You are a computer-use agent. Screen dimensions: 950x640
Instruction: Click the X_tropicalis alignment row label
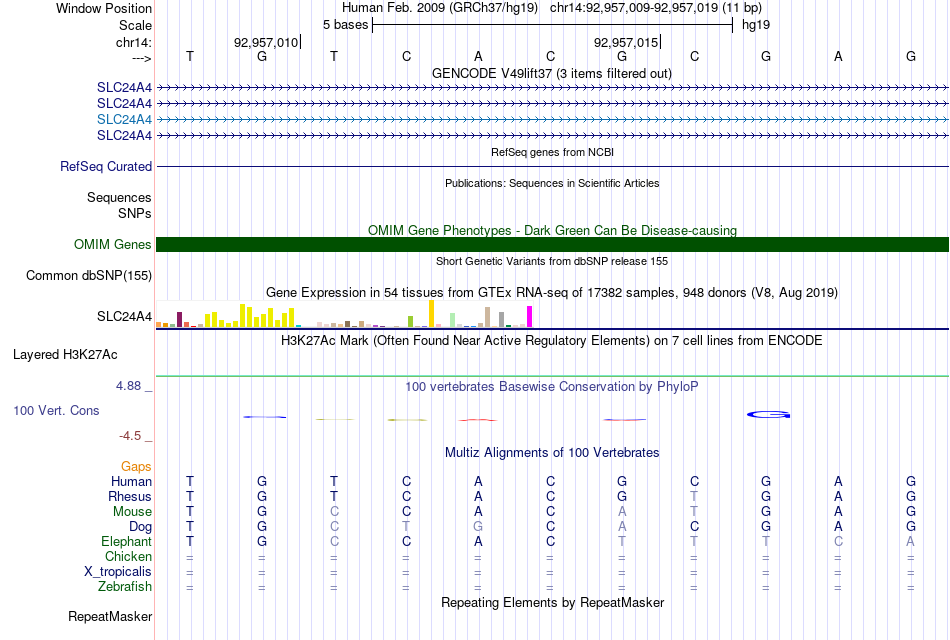(x=118, y=572)
